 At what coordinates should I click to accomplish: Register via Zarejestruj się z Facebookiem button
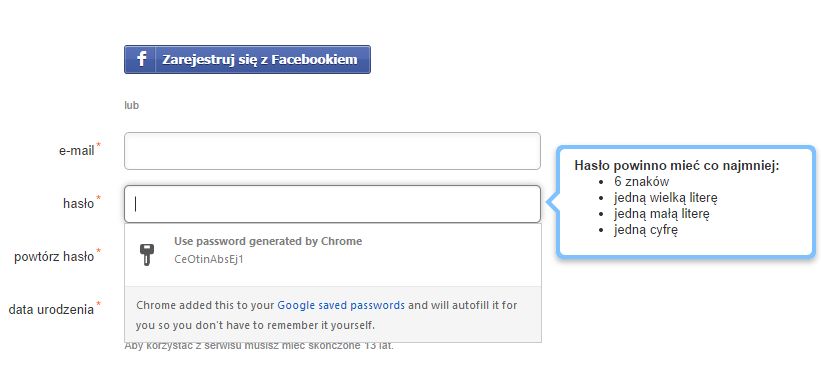tap(247, 59)
